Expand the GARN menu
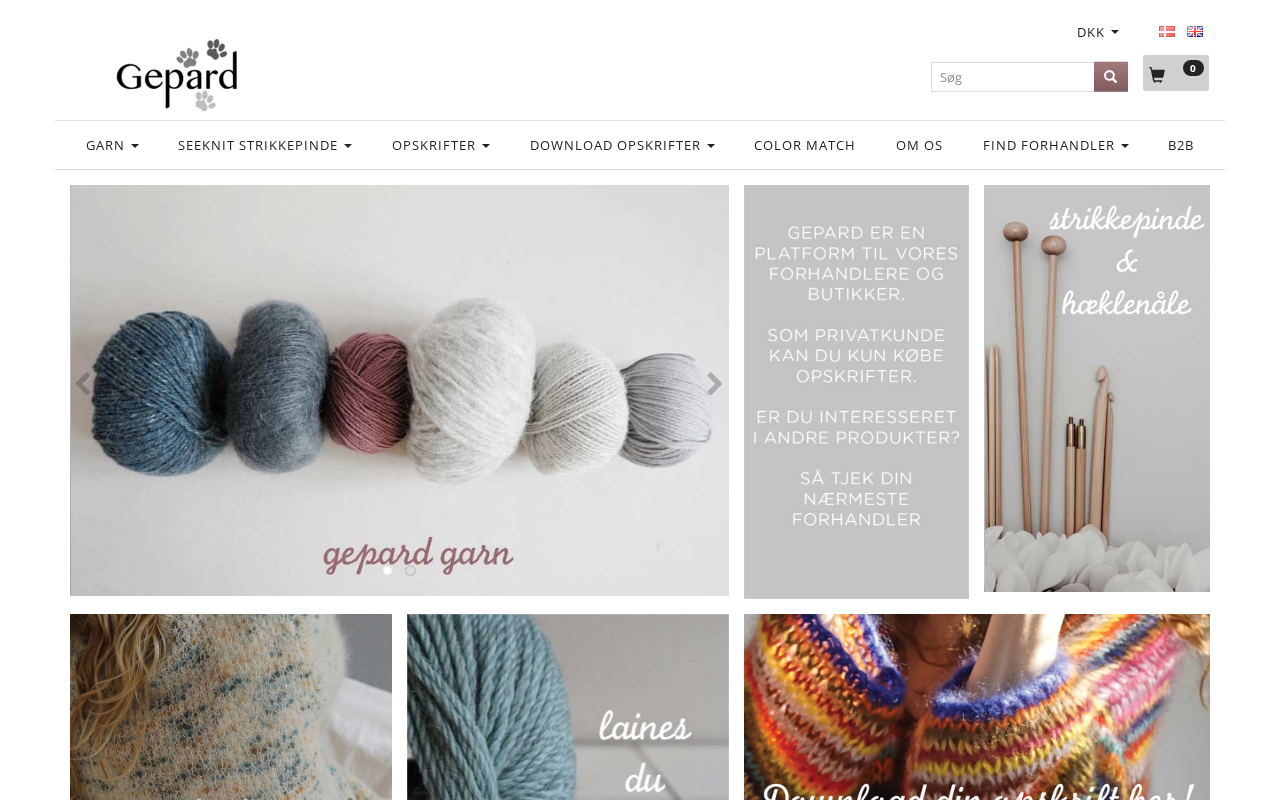 112,145
